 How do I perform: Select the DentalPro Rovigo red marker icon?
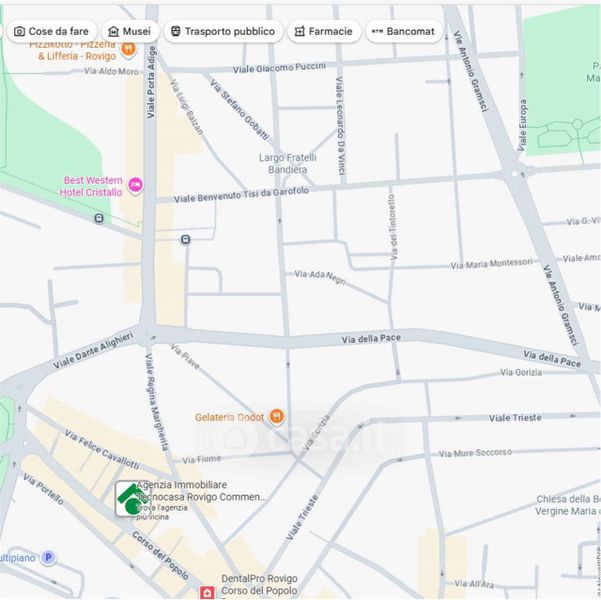click(x=207, y=592)
